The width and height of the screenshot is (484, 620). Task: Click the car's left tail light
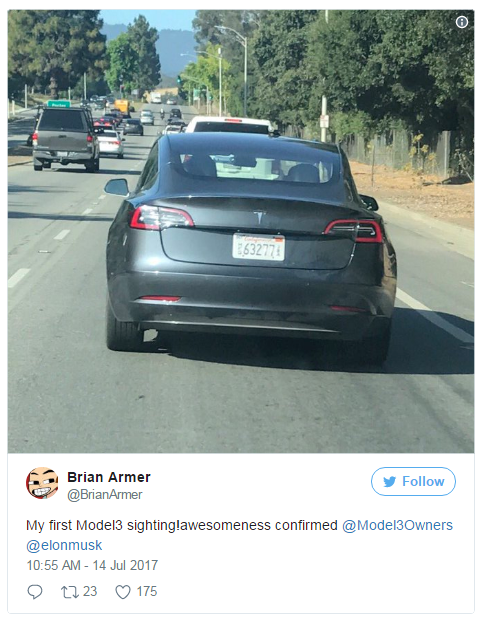pos(161,217)
